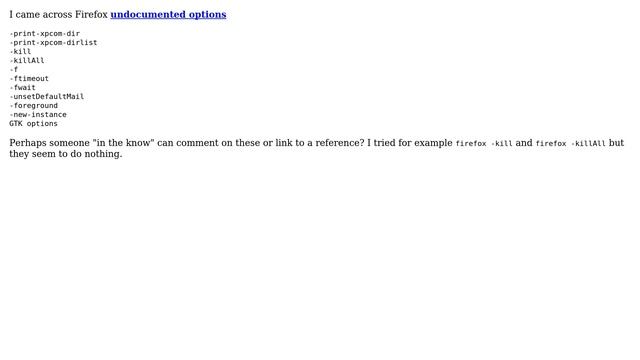Click the -print-xpcom-dir line in the code block
Screen dimensions: 640x360
click(x=44, y=33)
